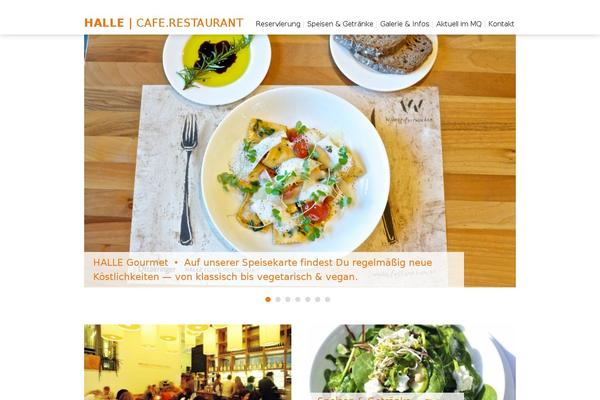Screen dimensions: 600x400
Task: Open the Kontakt page
Action: tap(501, 24)
